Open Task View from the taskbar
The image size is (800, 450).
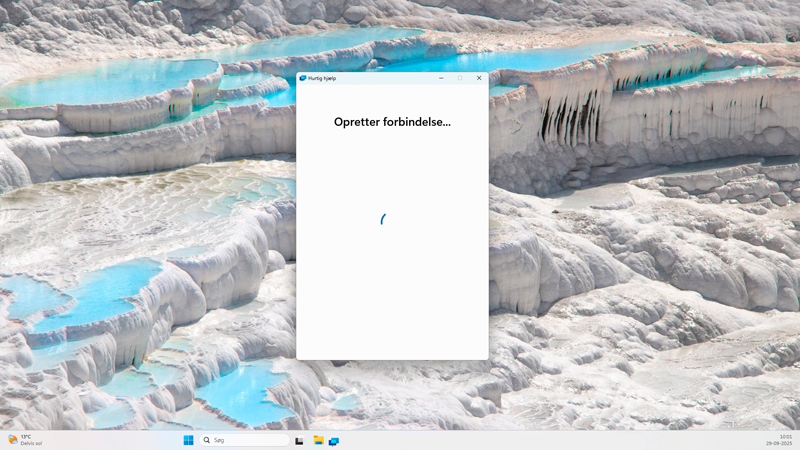click(x=299, y=441)
